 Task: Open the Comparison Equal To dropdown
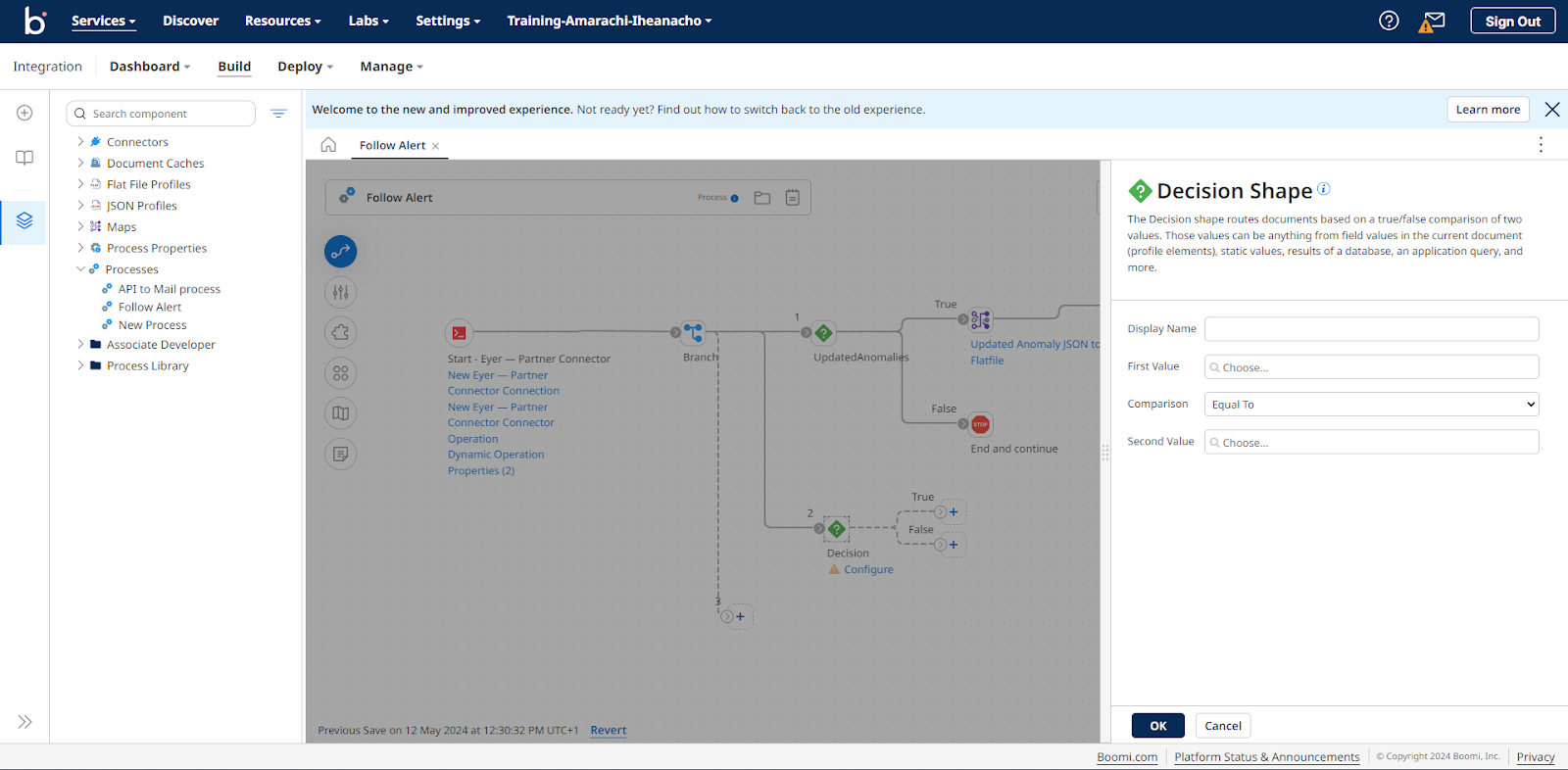pos(1371,405)
